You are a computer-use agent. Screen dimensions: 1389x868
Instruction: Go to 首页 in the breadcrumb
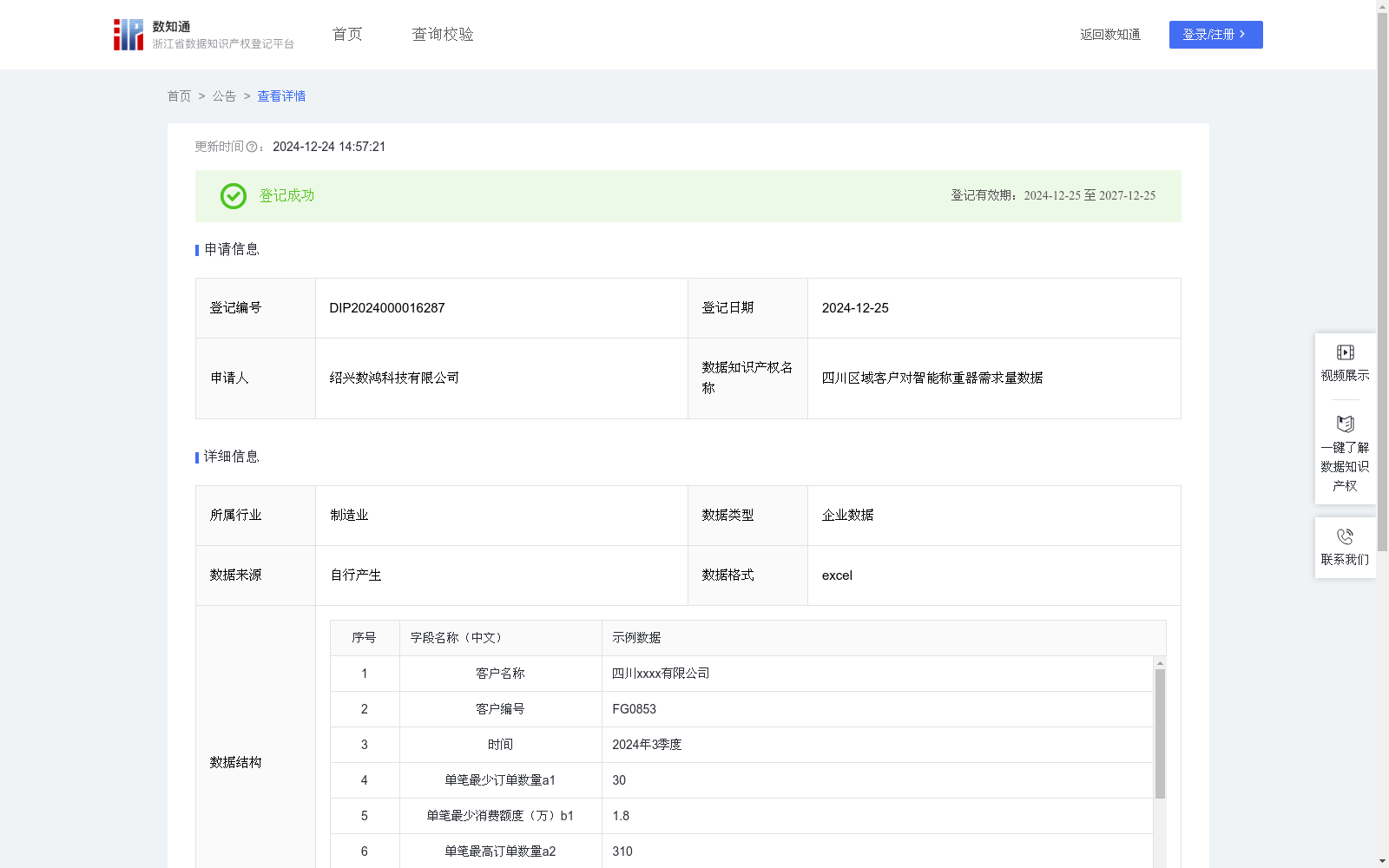pyautogui.click(x=179, y=96)
